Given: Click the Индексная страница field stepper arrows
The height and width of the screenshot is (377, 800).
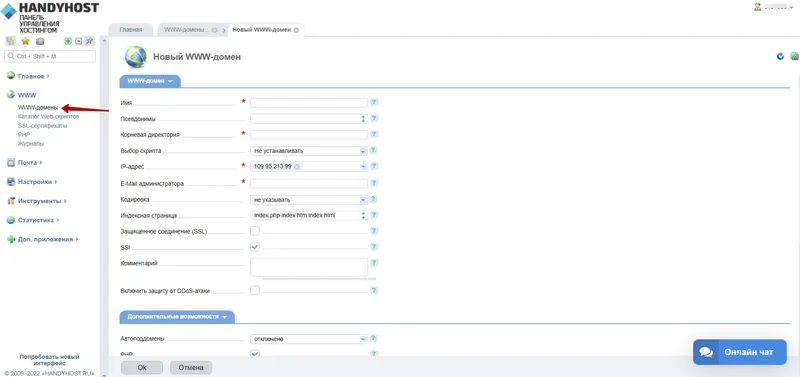Looking at the screenshot, I should point(363,215).
